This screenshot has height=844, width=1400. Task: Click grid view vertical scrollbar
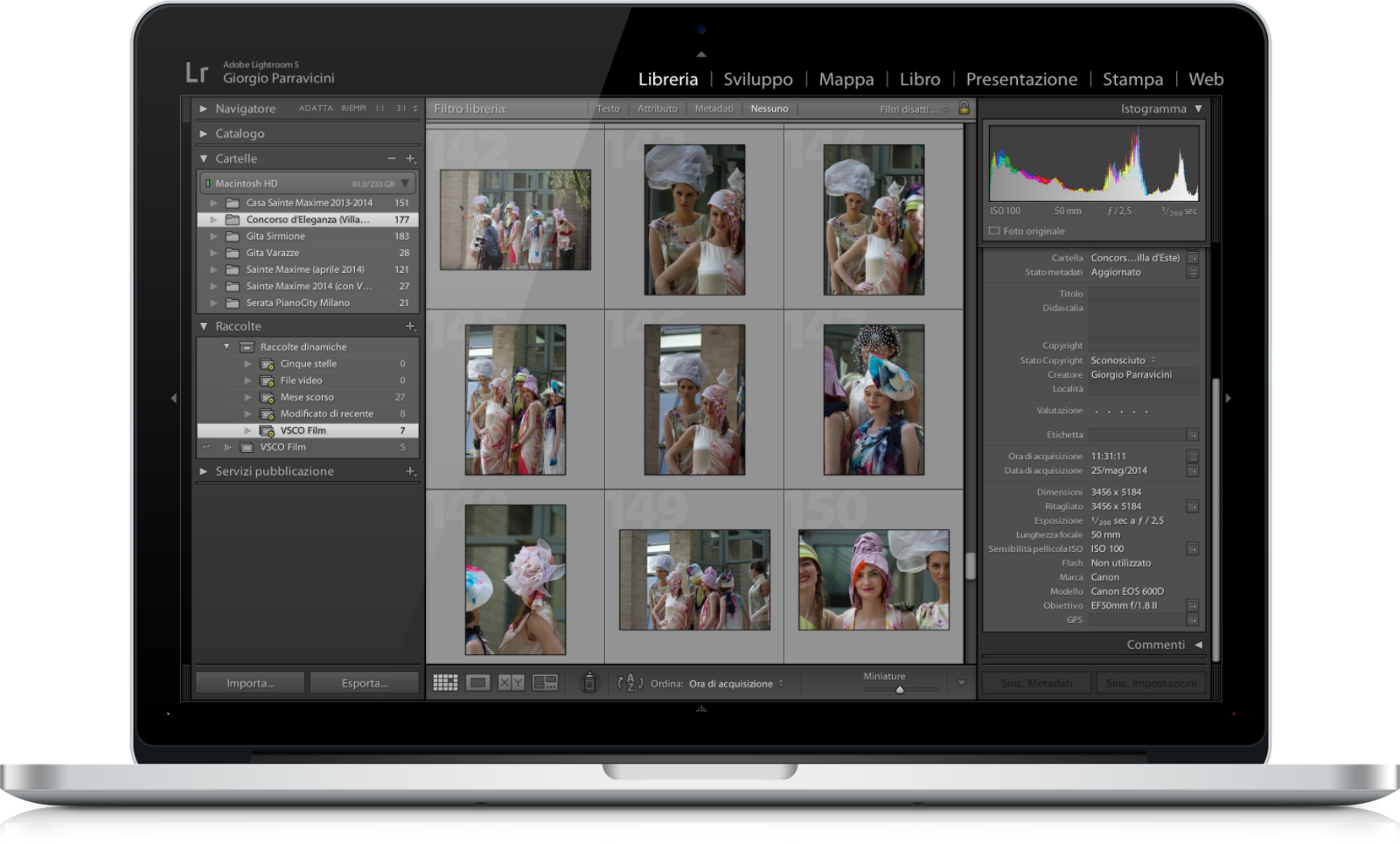point(970,566)
